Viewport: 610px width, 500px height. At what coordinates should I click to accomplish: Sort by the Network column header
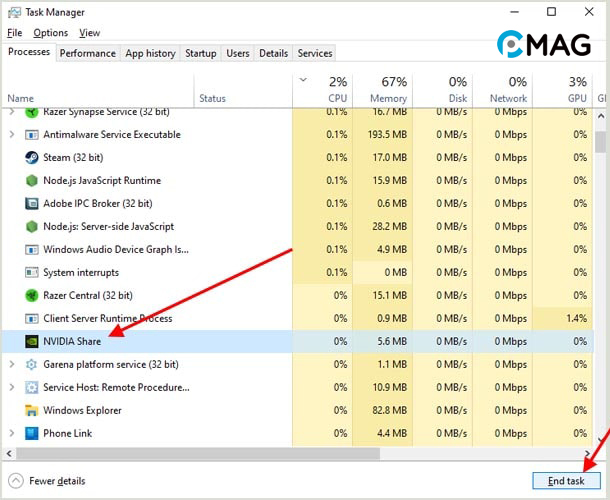pyautogui.click(x=503, y=89)
